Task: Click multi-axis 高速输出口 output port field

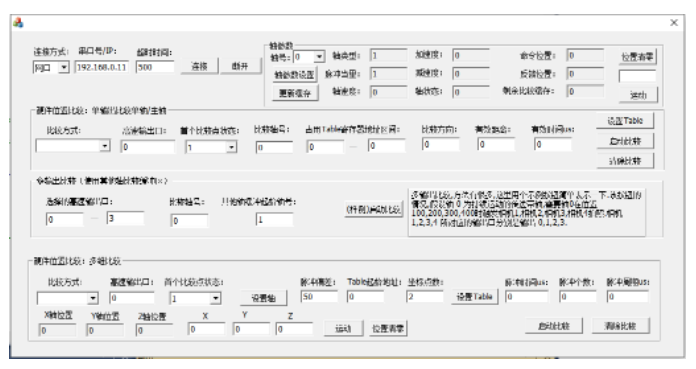Action: point(132,298)
